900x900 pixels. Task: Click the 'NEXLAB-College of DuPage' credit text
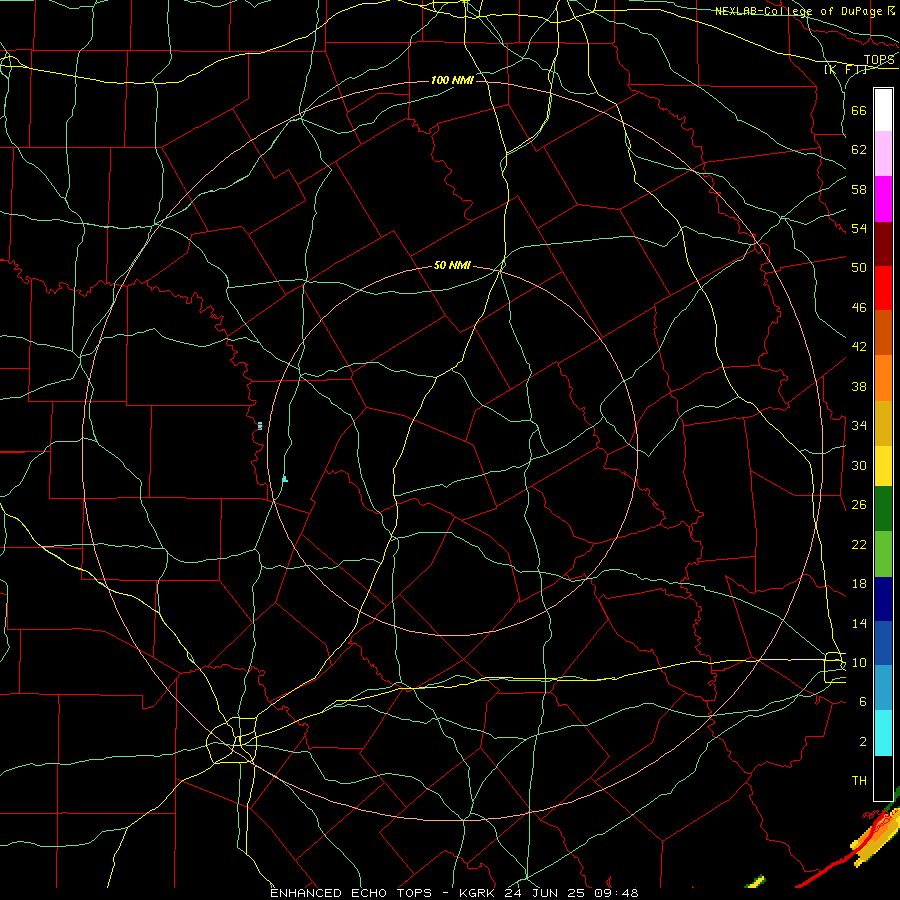pos(798,11)
